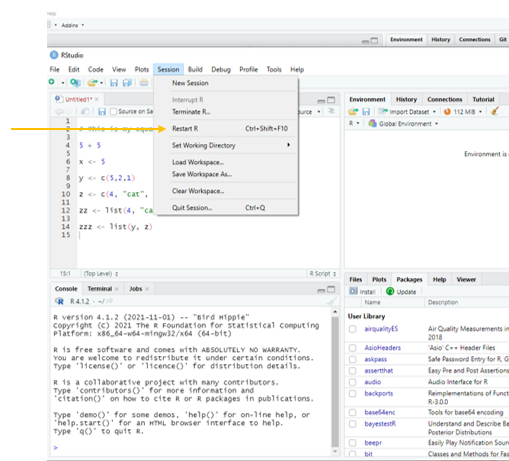Switch to the Files tab
Image resolution: width=509 pixels, height=461 pixels.
[356, 279]
